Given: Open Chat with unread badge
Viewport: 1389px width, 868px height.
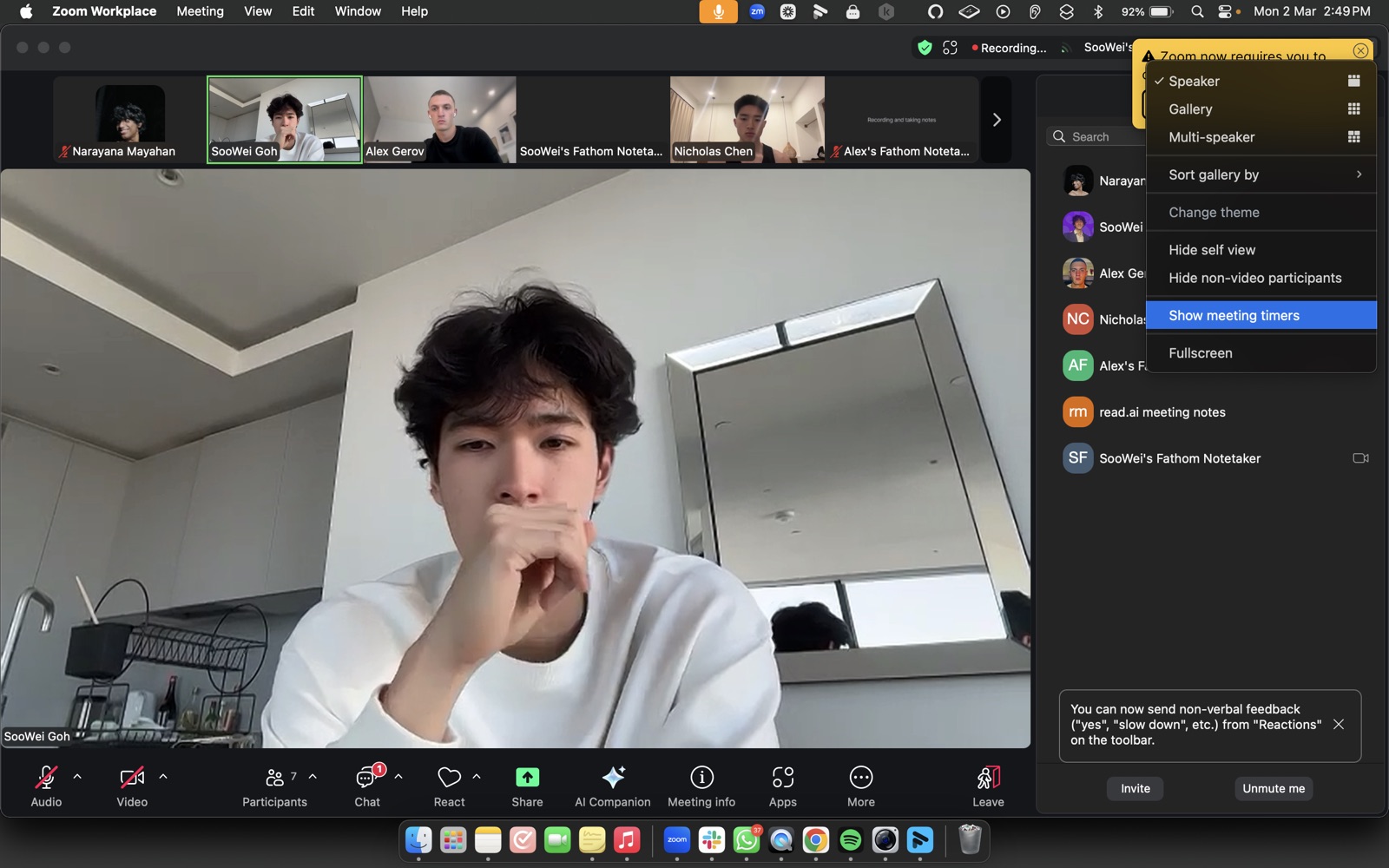Looking at the screenshot, I should pyautogui.click(x=366, y=777).
